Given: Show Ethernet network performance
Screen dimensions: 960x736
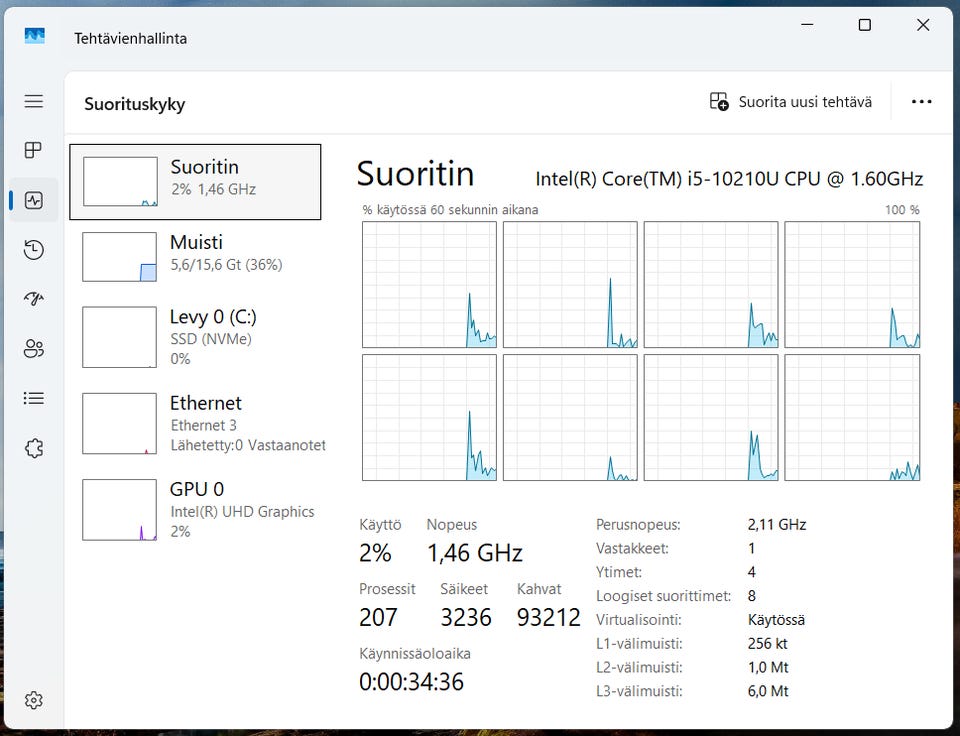Looking at the screenshot, I should pyautogui.click(x=195, y=423).
